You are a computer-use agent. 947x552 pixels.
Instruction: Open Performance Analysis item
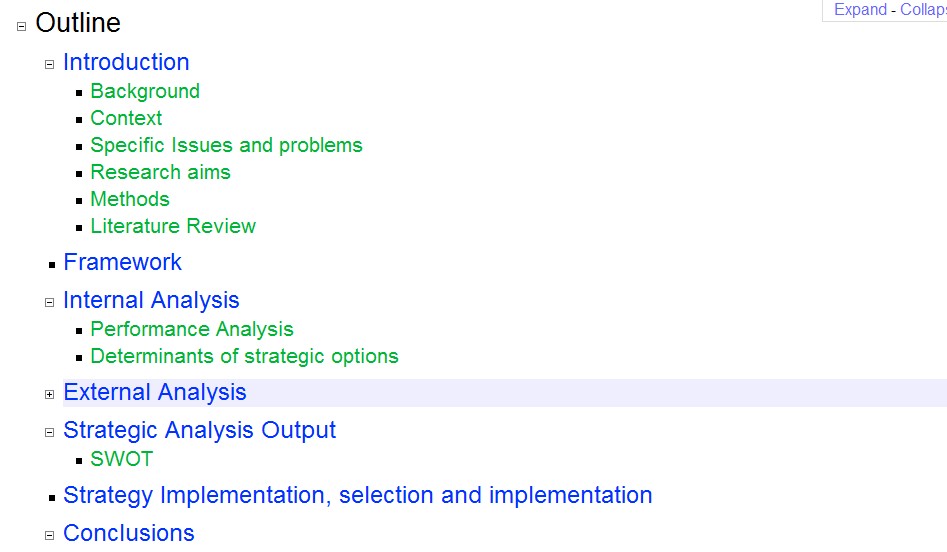[192, 329]
